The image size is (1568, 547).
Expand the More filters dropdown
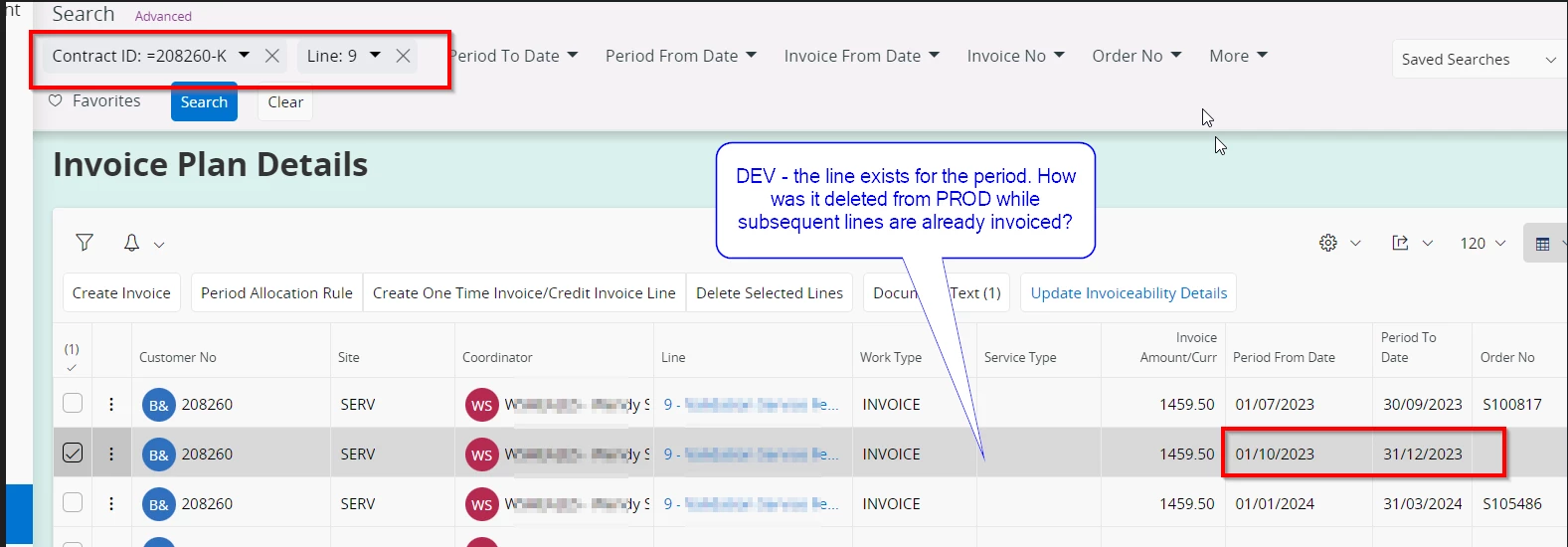[1238, 56]
